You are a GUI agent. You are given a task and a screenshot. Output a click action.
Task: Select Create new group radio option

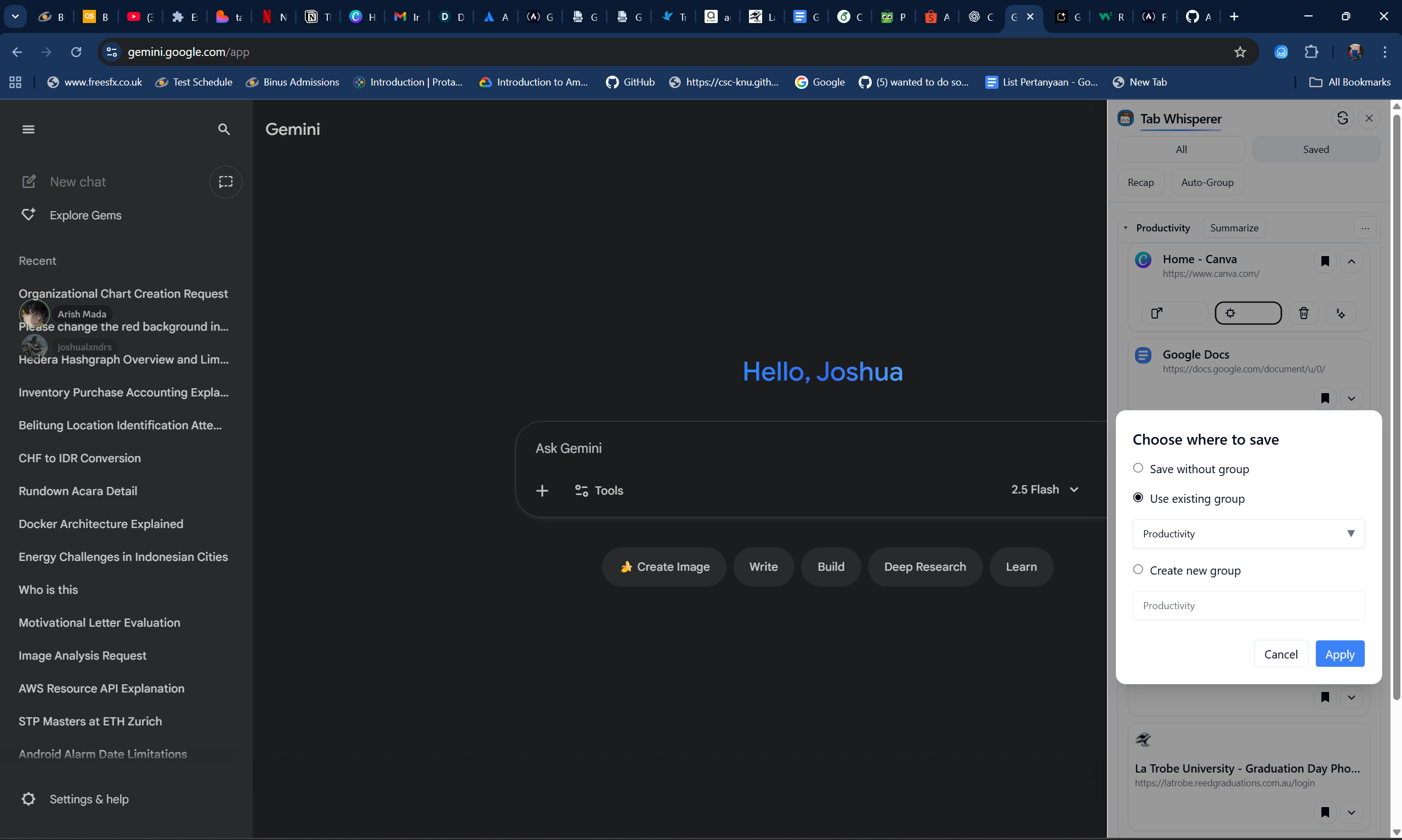1138,570
